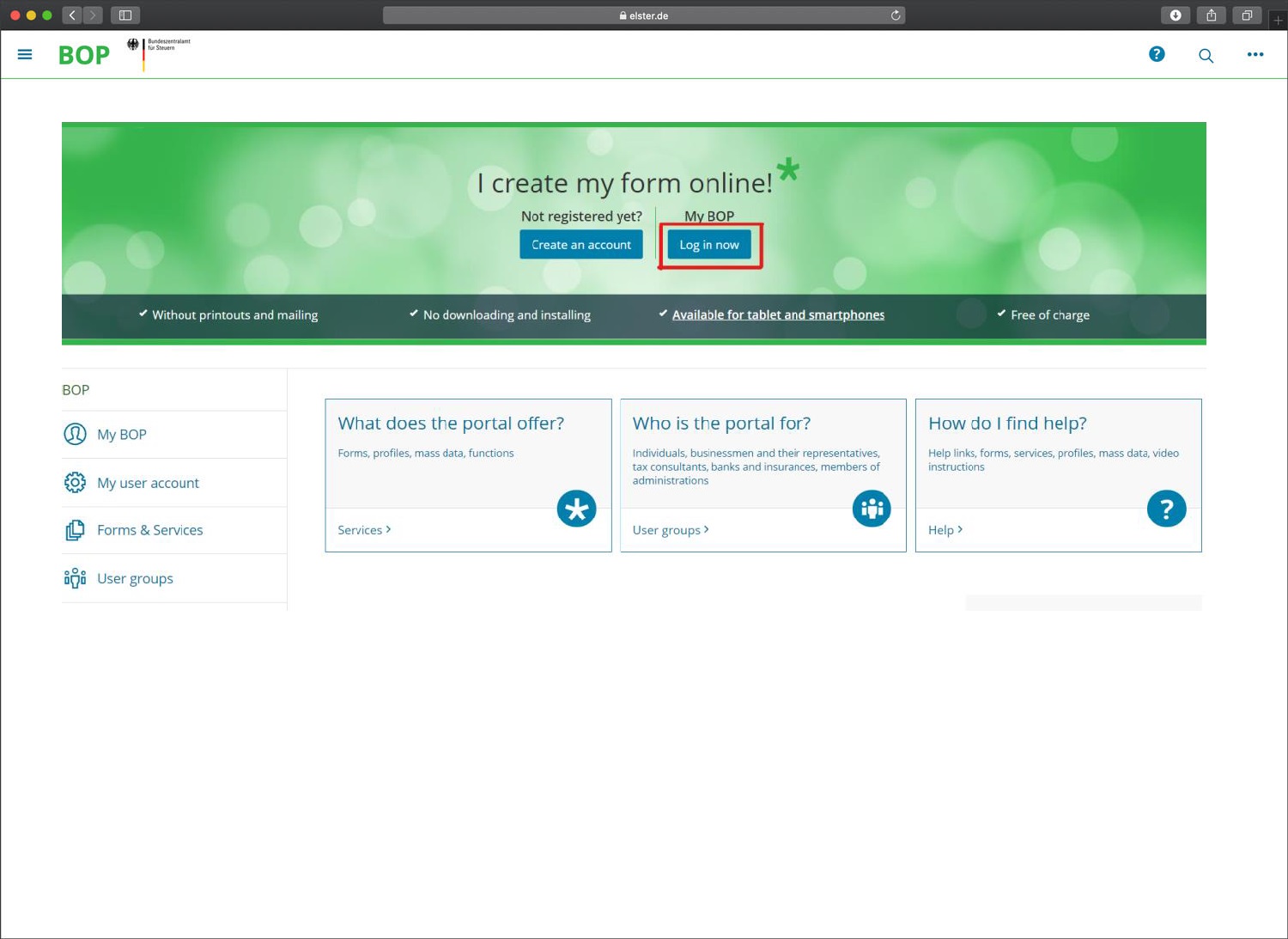Screen dimensions: 1288x939
Task: Click the BOP logo
Action: coord(84,55)
